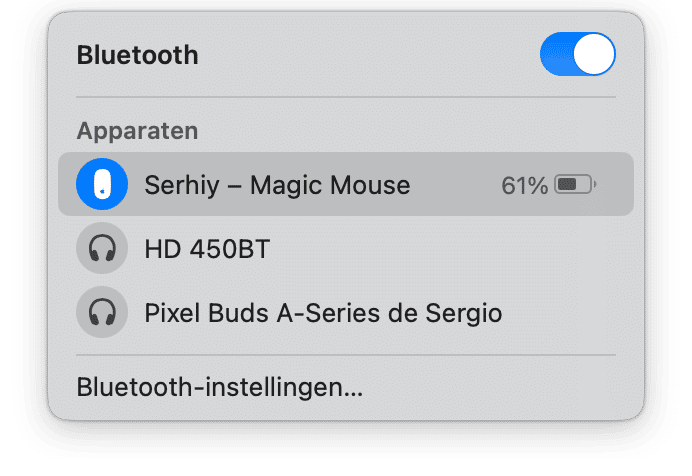
Task: Connect to the HD 450BT headphones
Action: (x=346, y=248)
